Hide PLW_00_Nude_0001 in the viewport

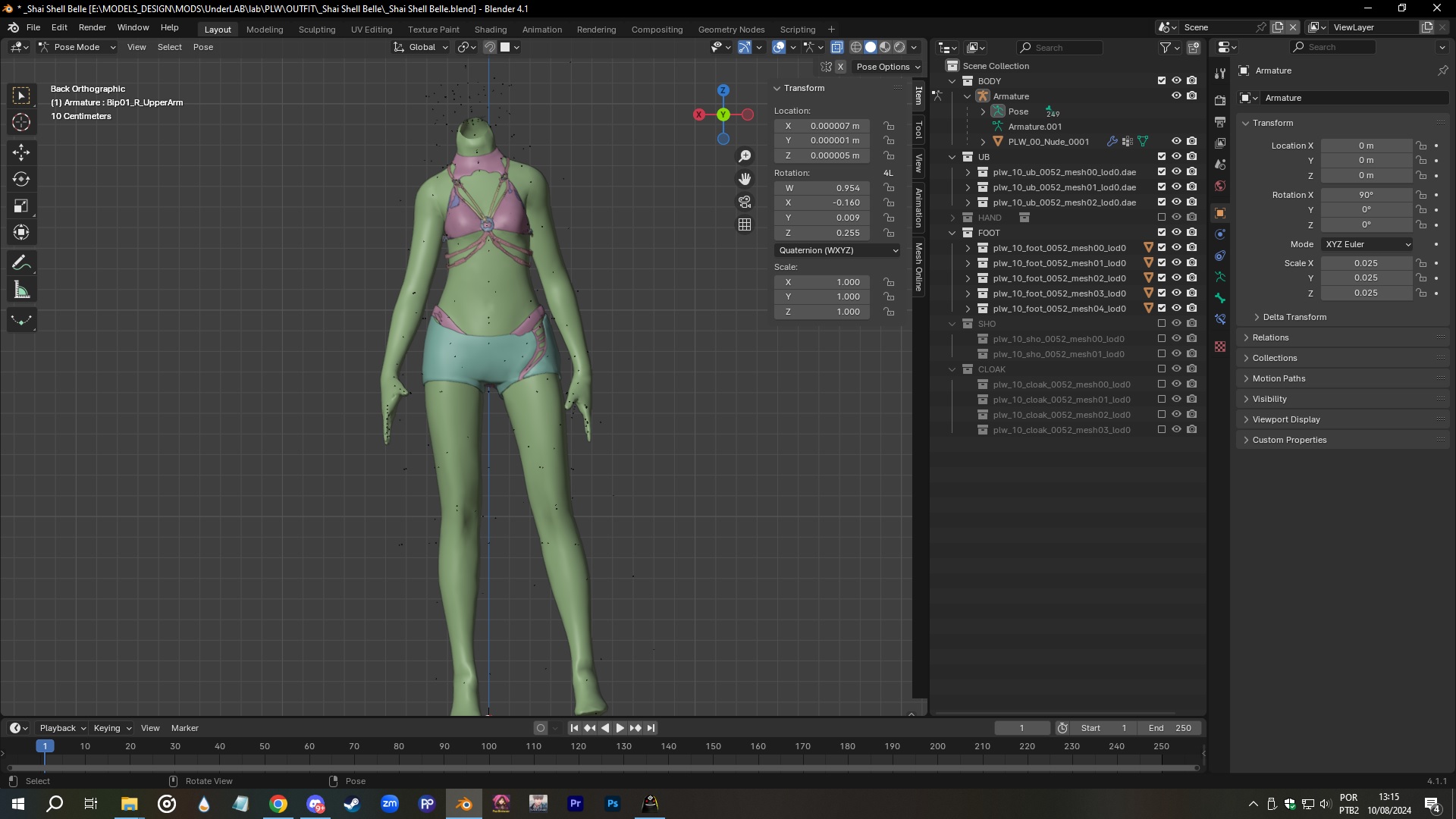1176,141
